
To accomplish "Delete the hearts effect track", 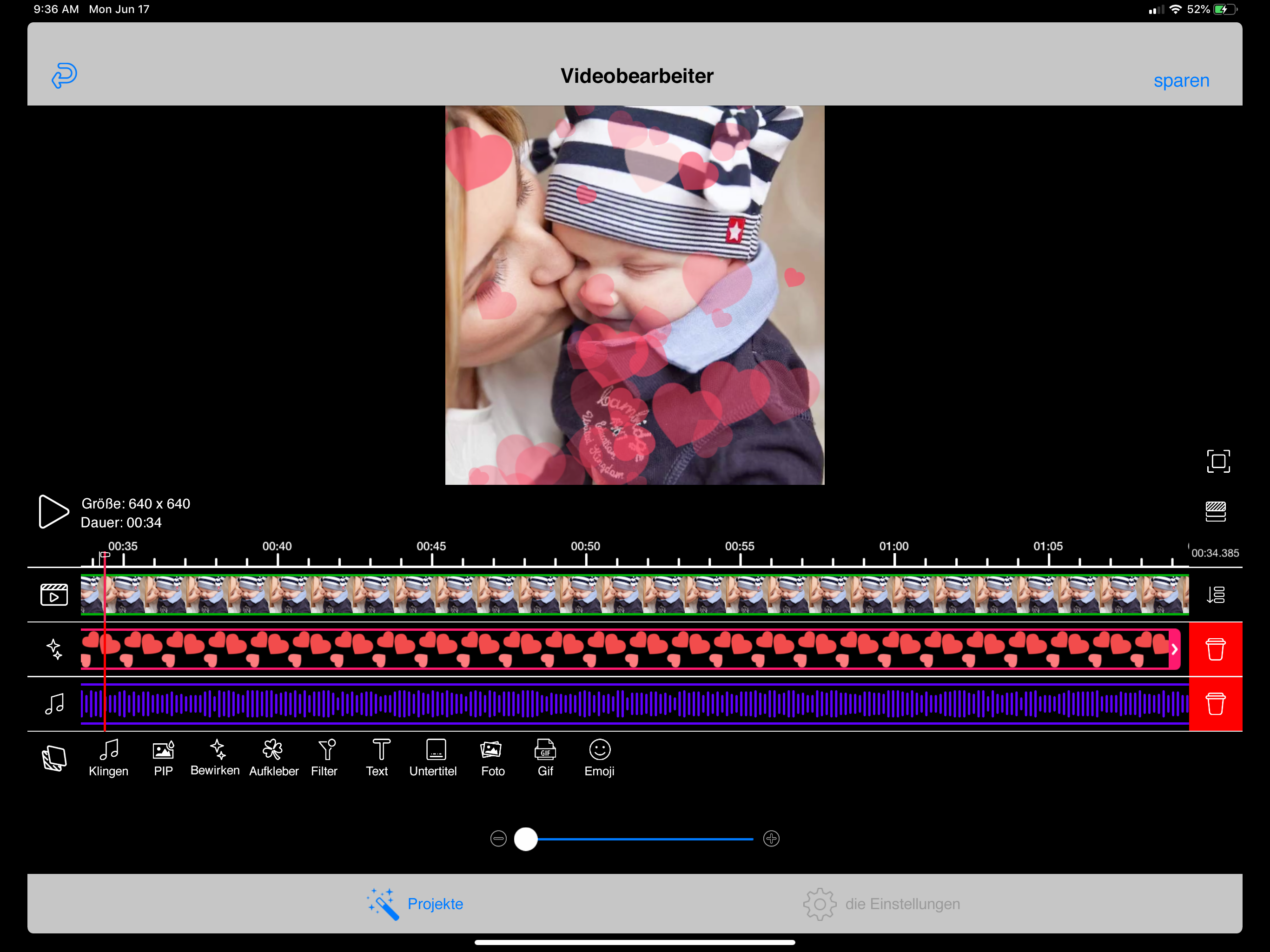I will click(x=1215, y=649).
